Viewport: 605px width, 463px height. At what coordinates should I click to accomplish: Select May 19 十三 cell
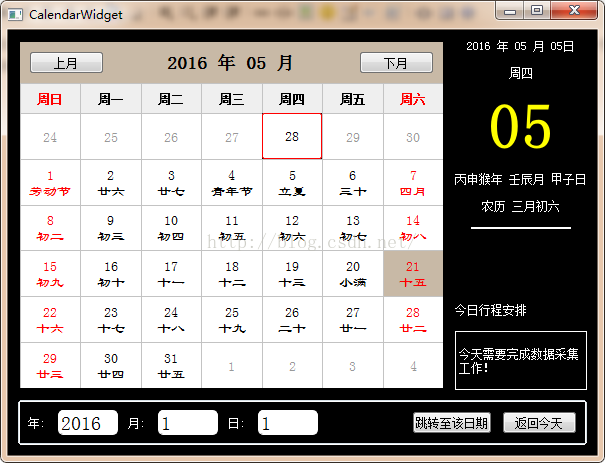292,274
